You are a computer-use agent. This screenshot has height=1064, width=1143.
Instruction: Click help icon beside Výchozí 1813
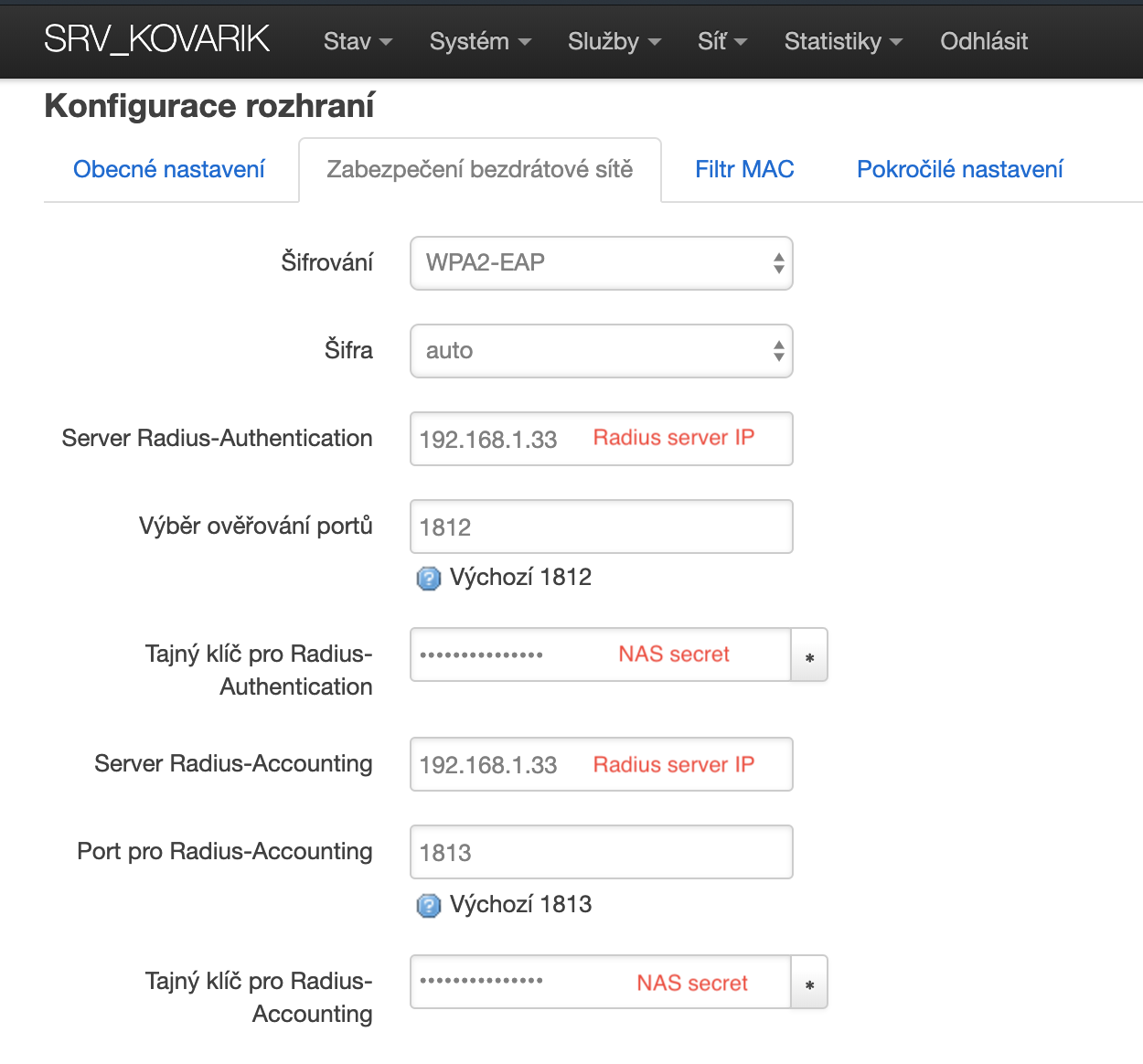[x=428, y=905]
